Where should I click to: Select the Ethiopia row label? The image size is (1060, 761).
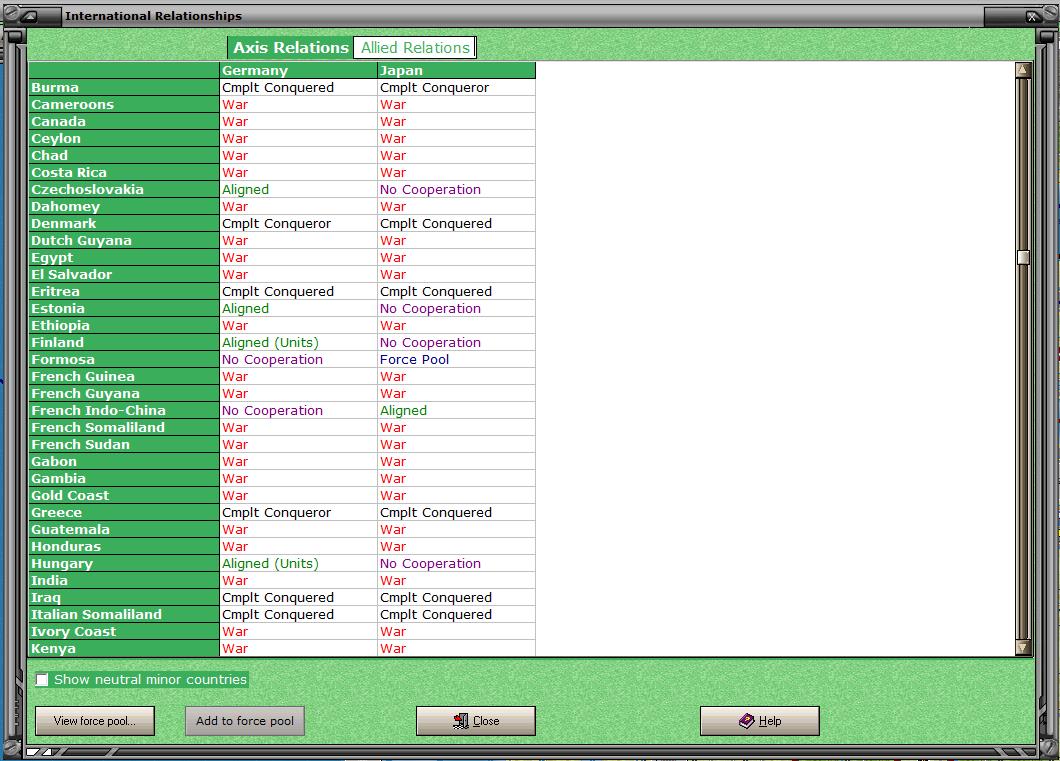click(x=124, y=326)
